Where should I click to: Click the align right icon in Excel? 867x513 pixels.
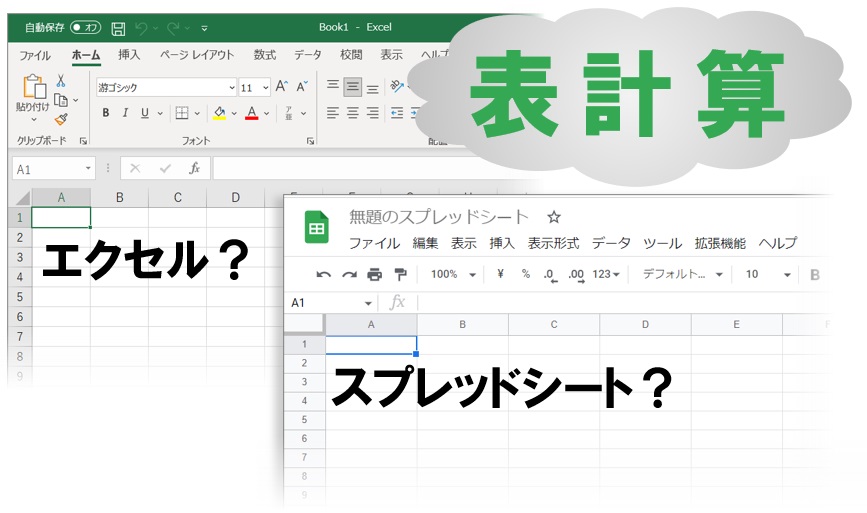click(x=373, y=113)
